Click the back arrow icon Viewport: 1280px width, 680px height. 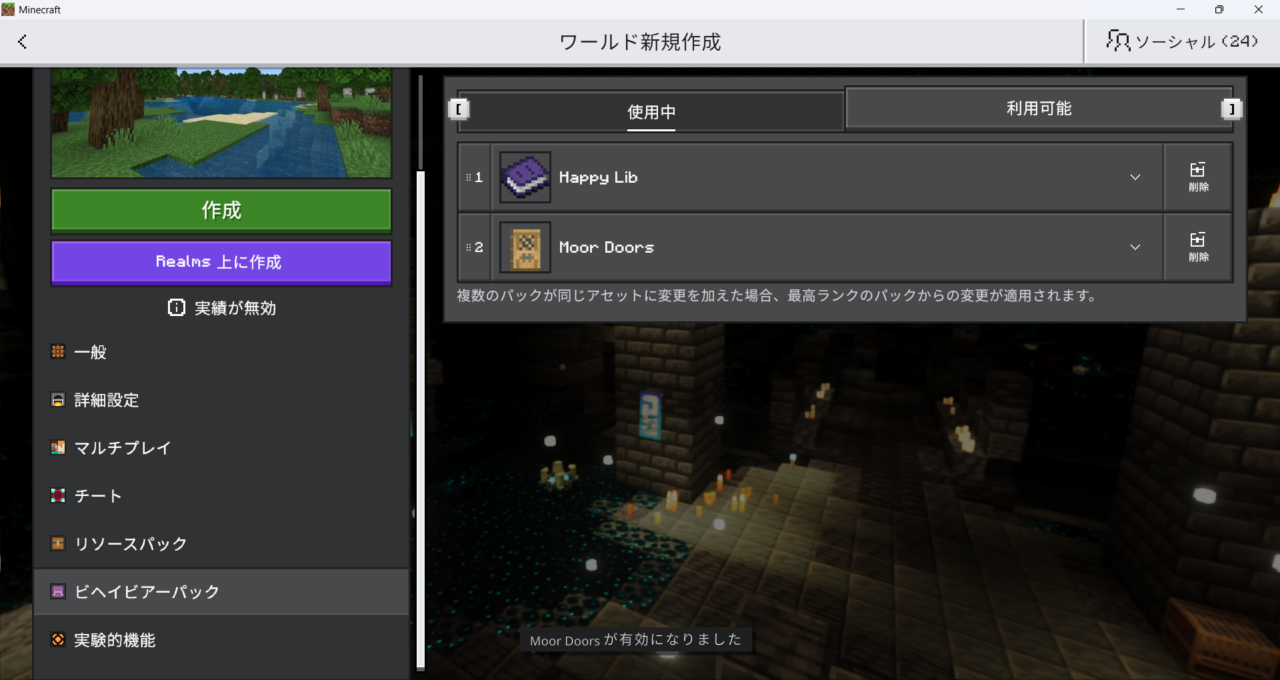(22, 42)
